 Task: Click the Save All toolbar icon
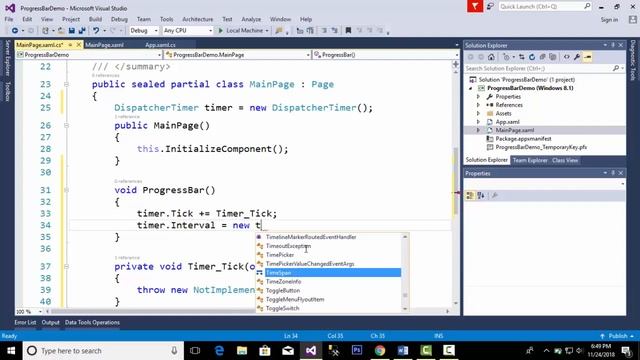pos(82,31)
